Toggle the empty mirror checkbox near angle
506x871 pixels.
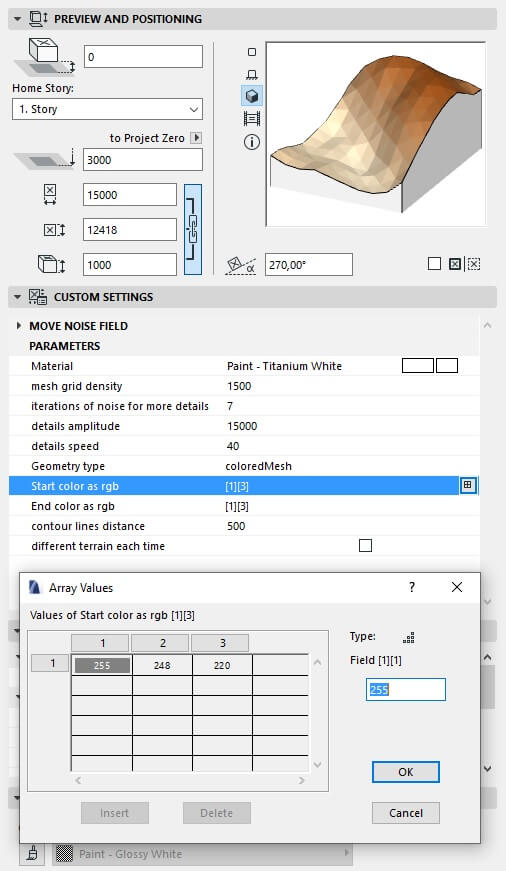[434, 264]
